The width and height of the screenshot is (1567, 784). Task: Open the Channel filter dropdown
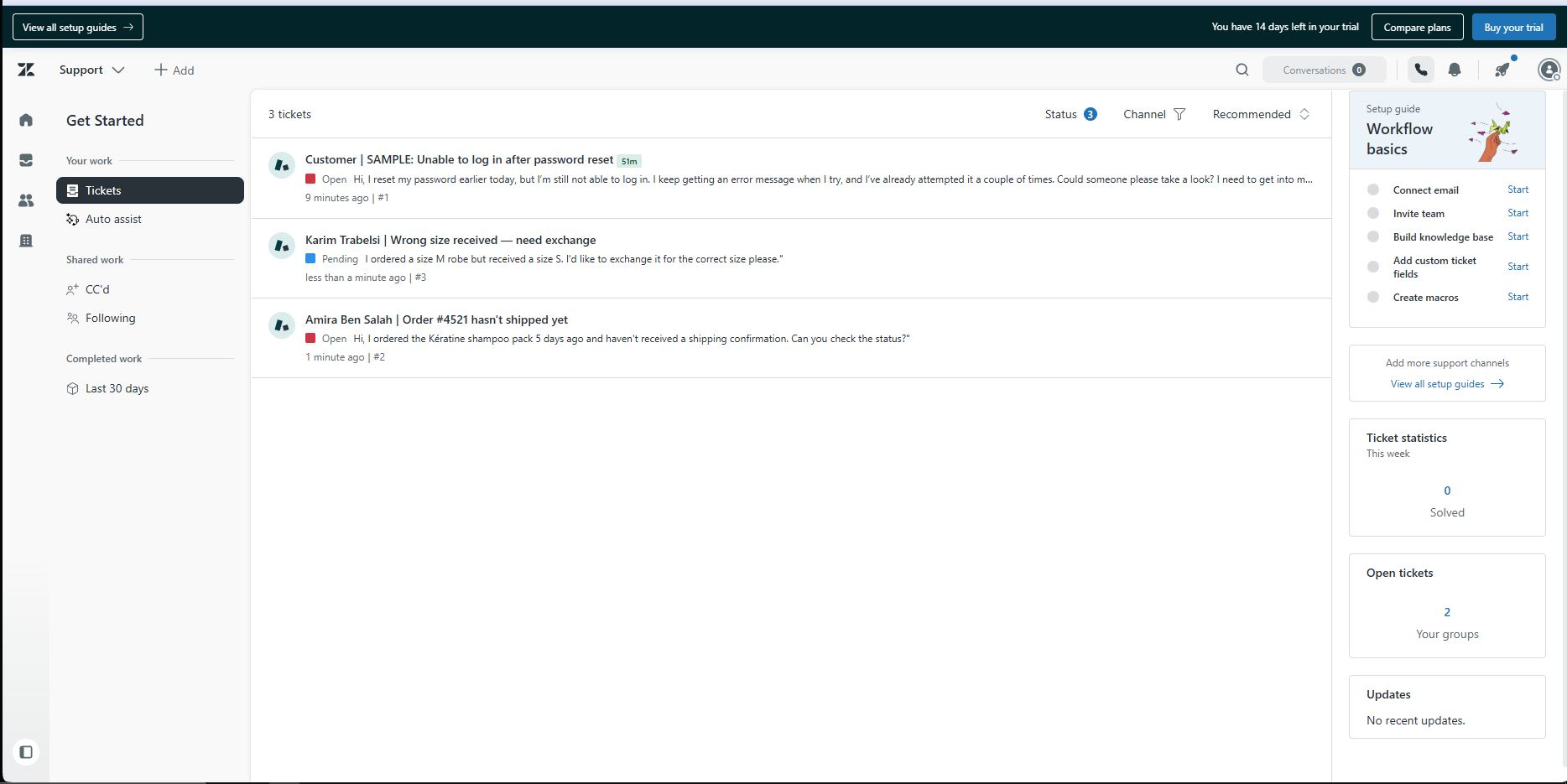[1154, 114]
